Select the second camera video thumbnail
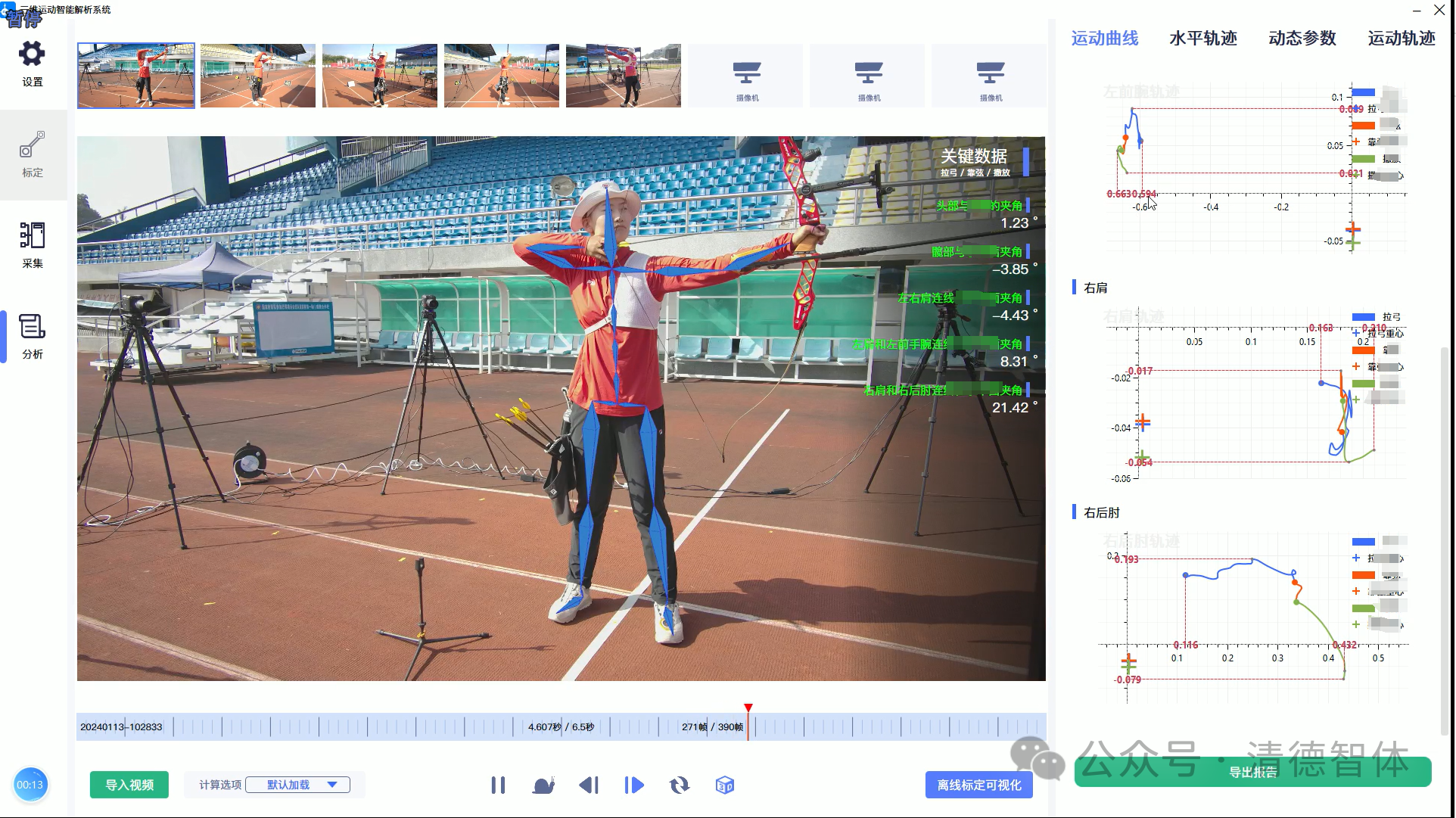 (258, 76)
